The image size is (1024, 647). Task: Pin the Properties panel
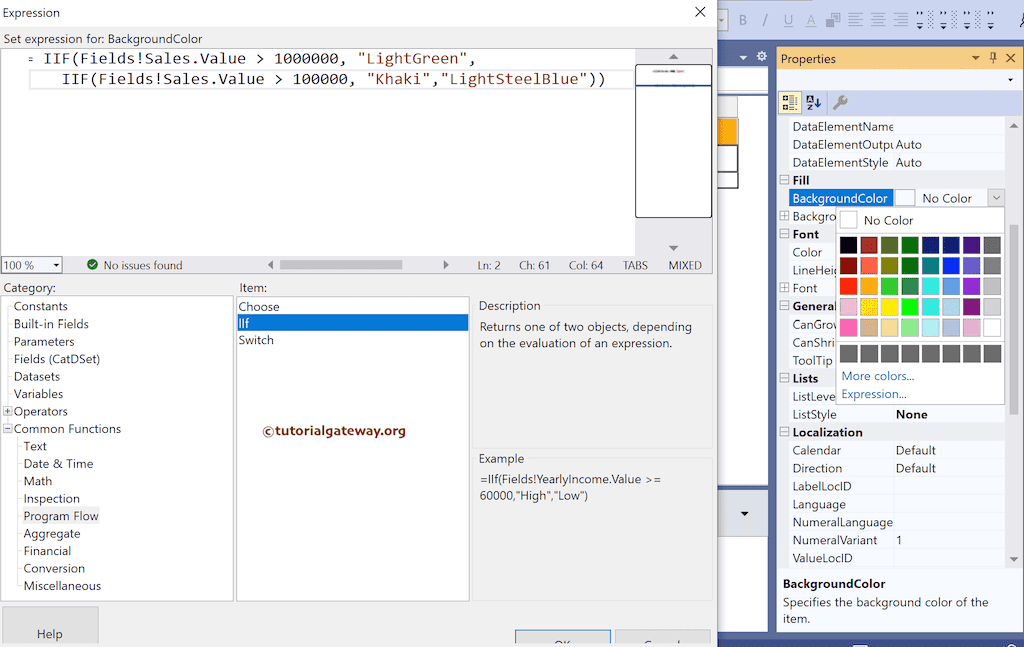coord(993,58)
